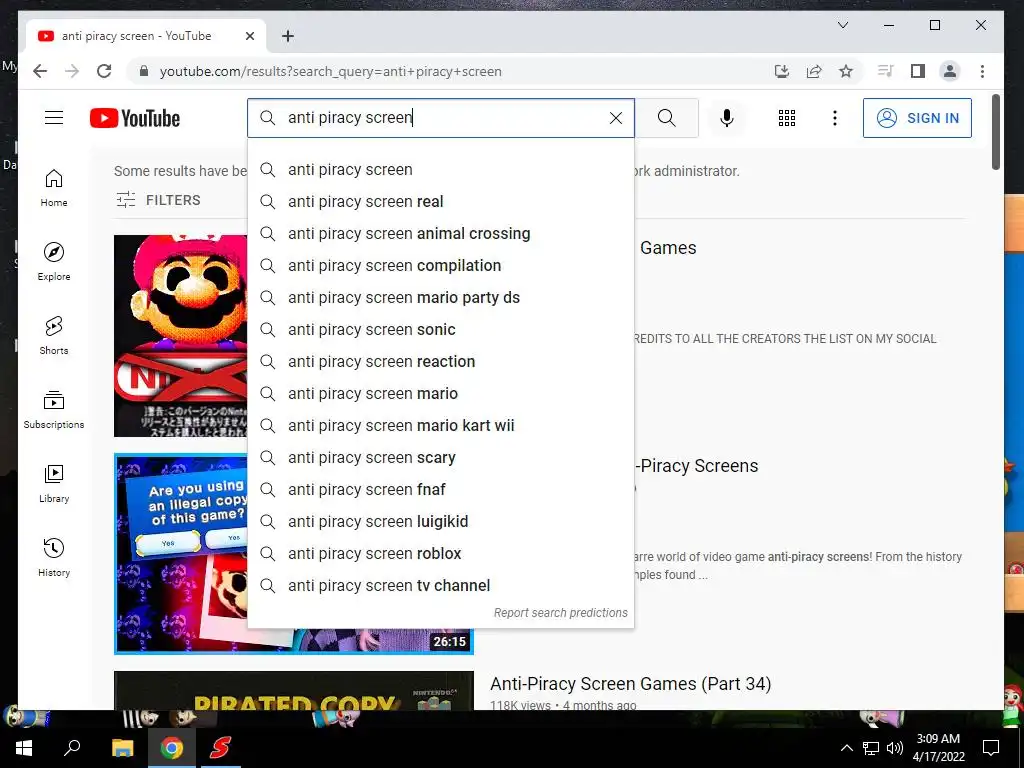
Task: Pick suggestion 'anti piracy screen compilation'
Action: [441, 265]
